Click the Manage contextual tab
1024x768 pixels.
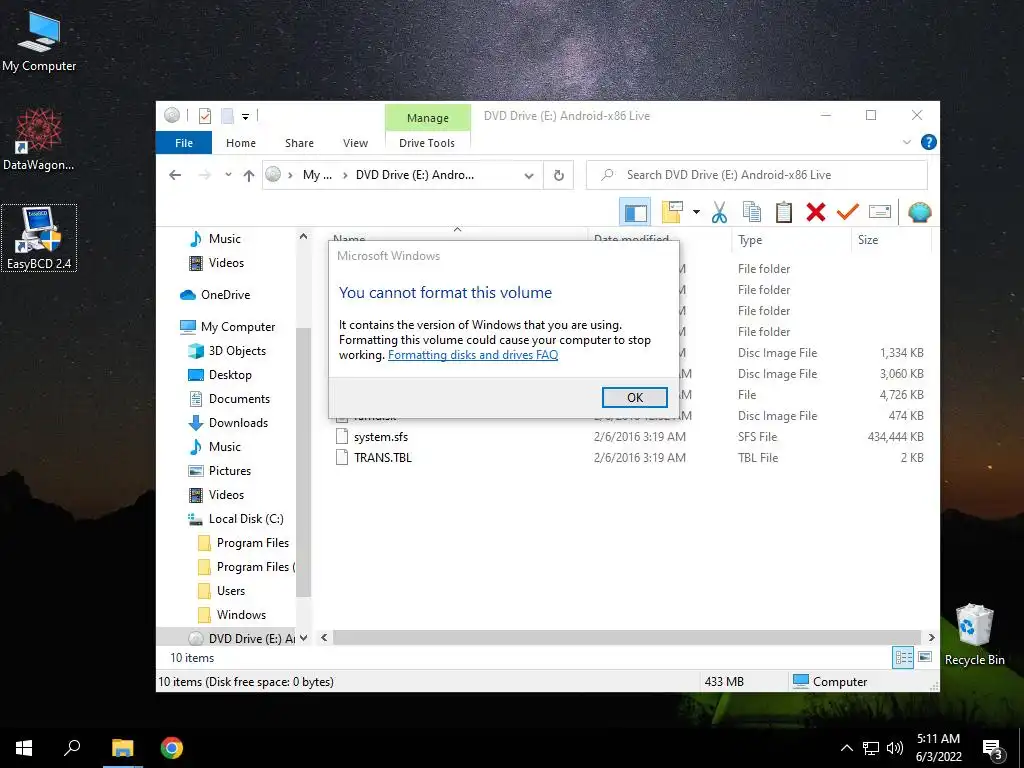(x=428, y=118)
